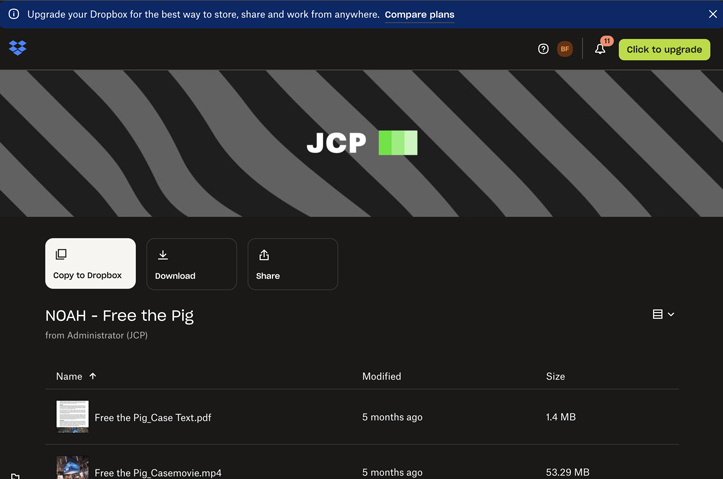Click the NOAH - Free the Pig title

pyautogui.click(x=119, y=316)
